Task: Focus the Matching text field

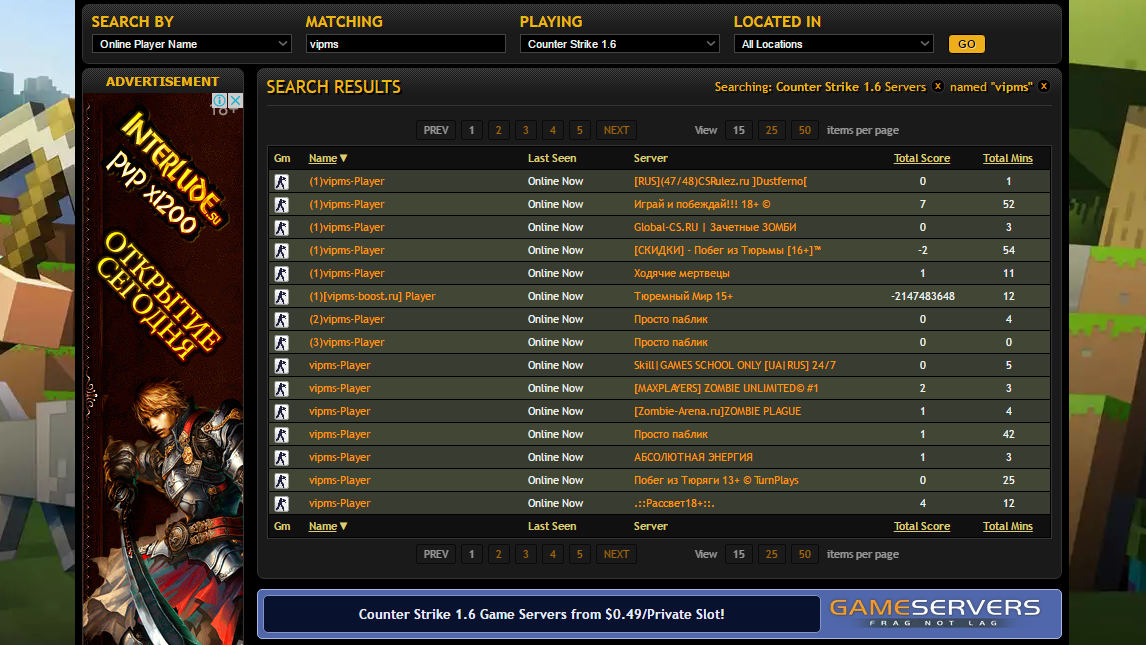Action: [406, 44]
